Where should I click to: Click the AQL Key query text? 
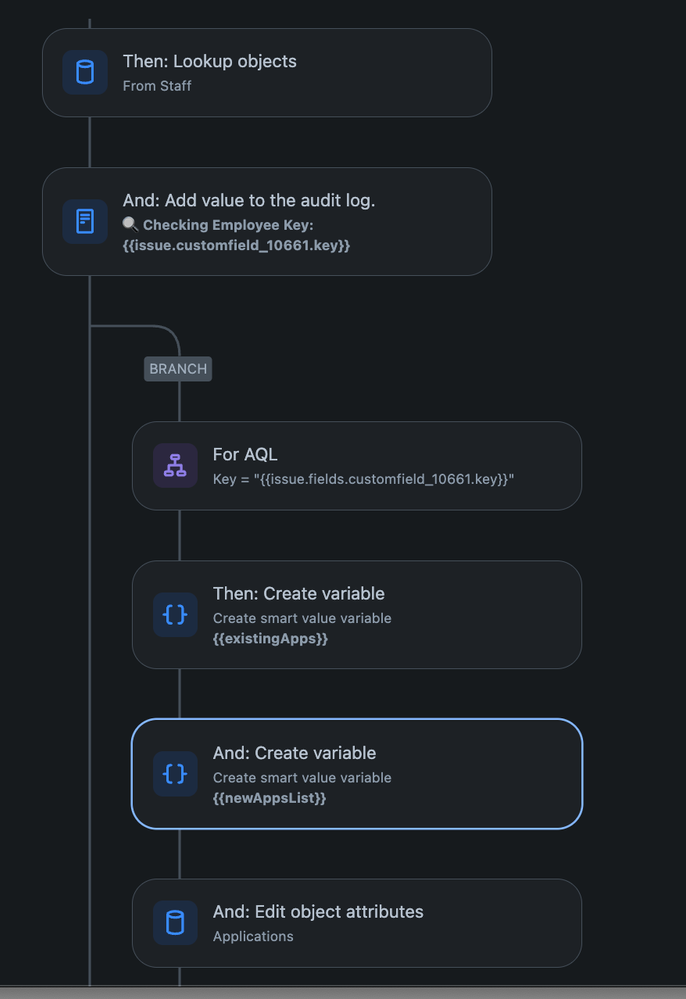point(363,479)
